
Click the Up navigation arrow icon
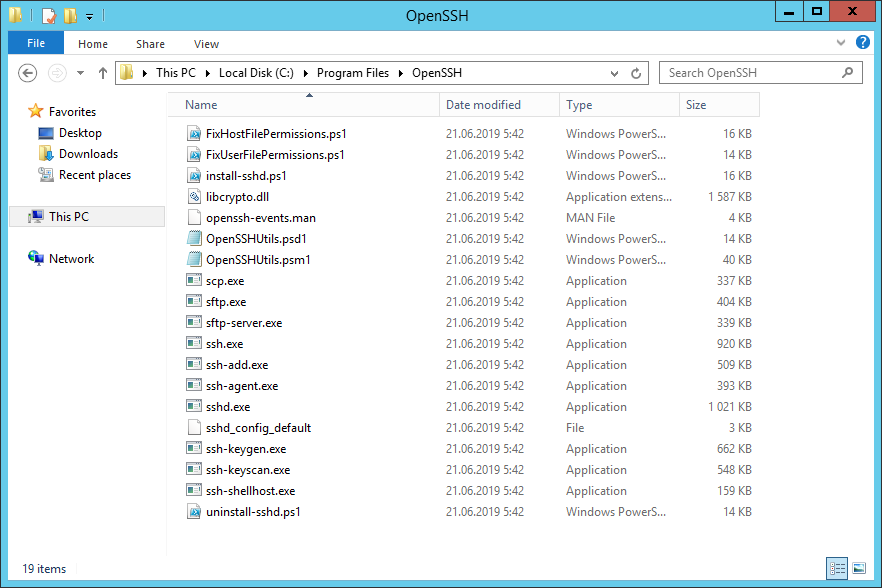click(x=103, y=72)
